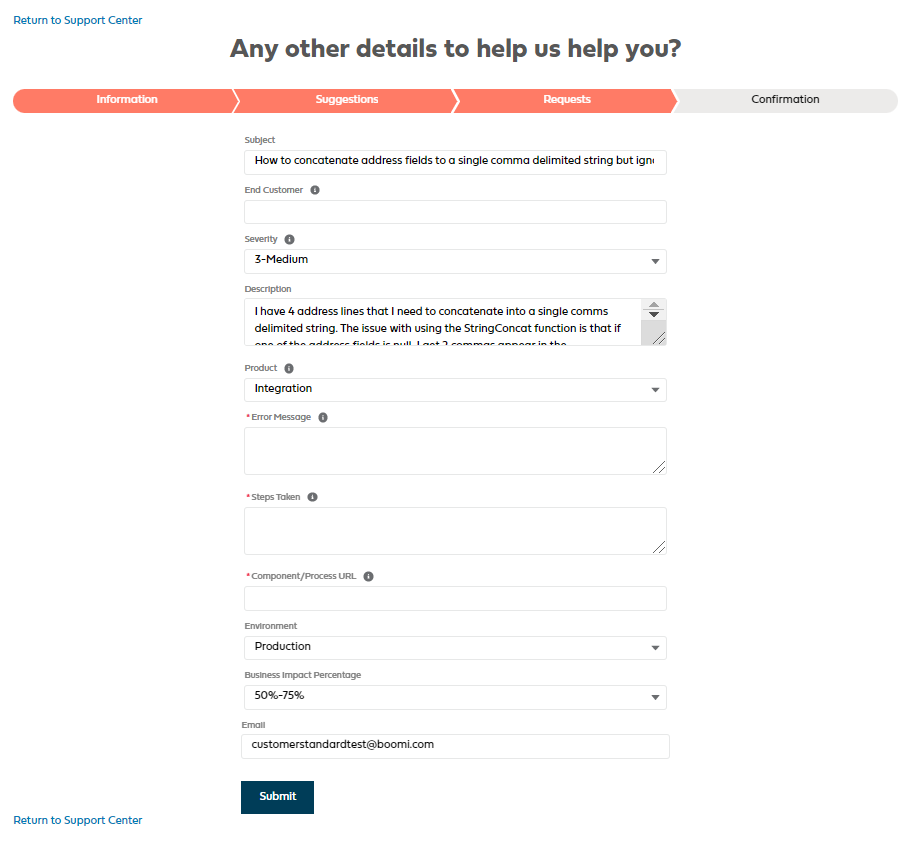Go to the Information step
The image size is (918, 841).
coord(127,100)
